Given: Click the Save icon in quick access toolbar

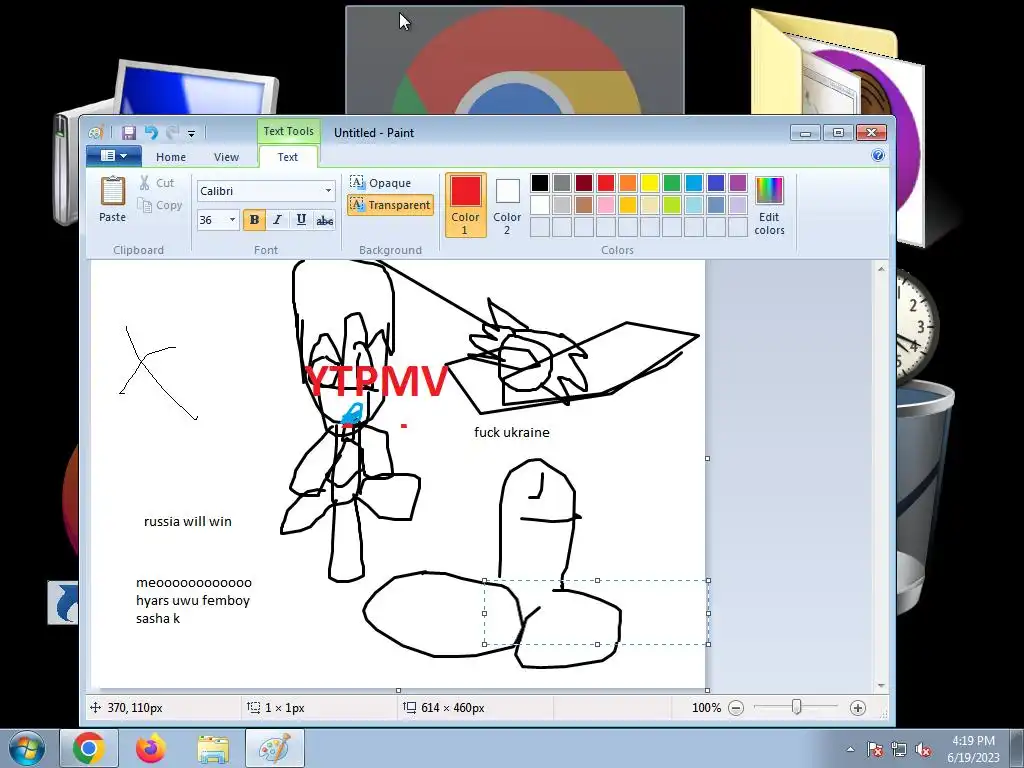Looking at the screenshot, I should pyautogui.click(x=129, y=133).
